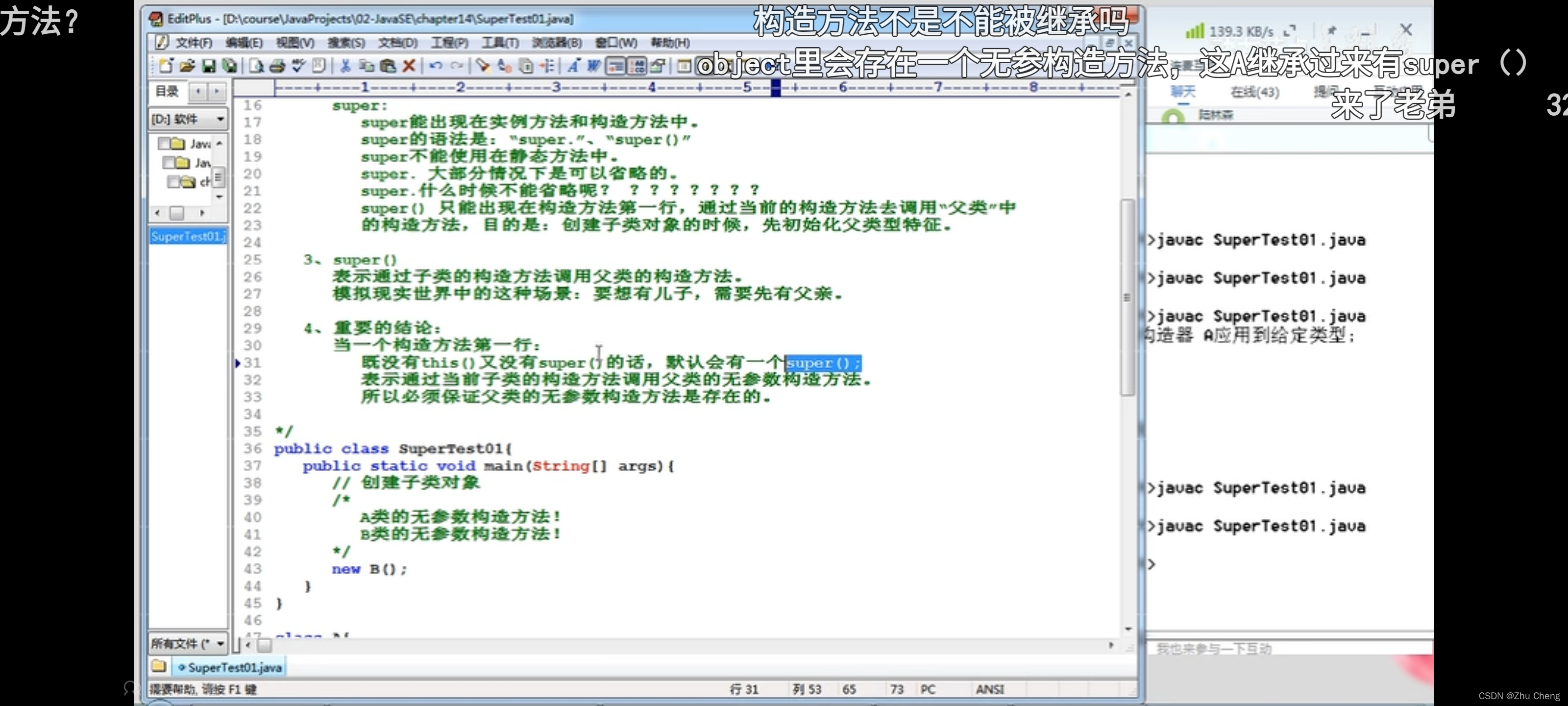Click directory panel left tab-scroll arrow
Viewport: 1568px width, 706px height.
pyautogui.click(x=198, y=91)
